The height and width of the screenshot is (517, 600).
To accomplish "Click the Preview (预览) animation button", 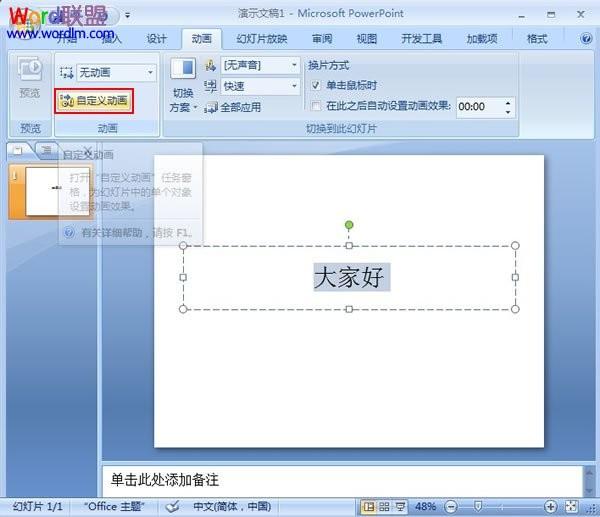I will pos(29,78).
